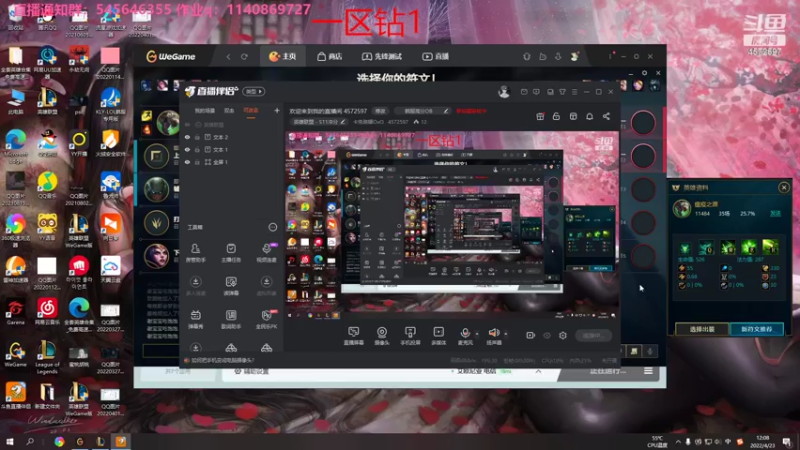The width and height of the screenshot is (800, 450).
Task: Click the notification bell icon
Action: pyautogui.click(x=589, y=116)
